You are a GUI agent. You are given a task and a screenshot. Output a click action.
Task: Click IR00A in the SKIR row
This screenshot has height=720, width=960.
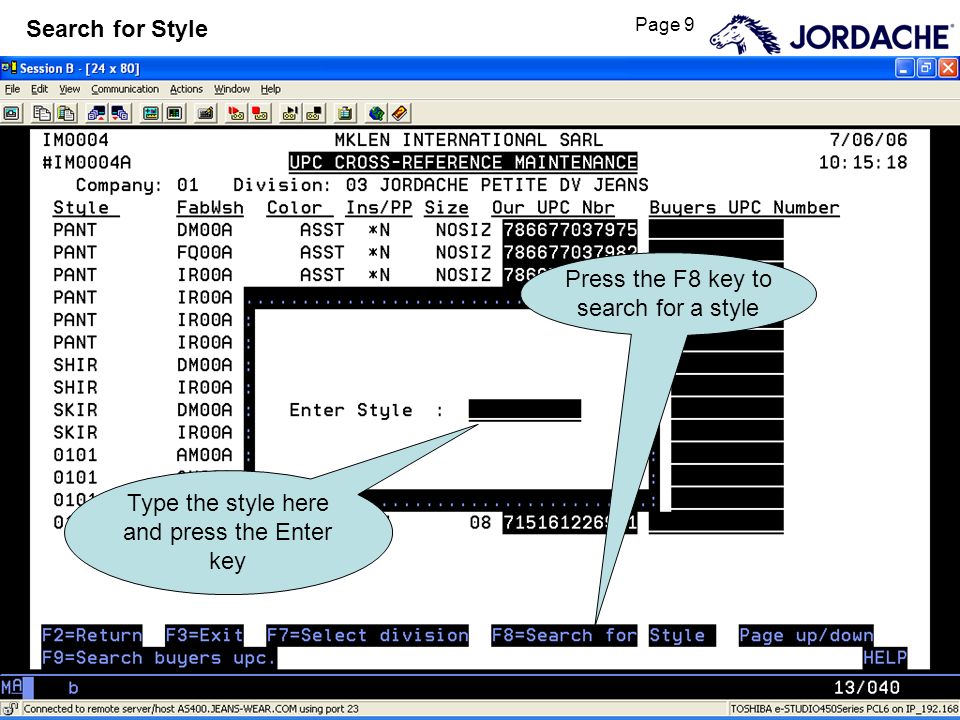click(x=204, y=432)
